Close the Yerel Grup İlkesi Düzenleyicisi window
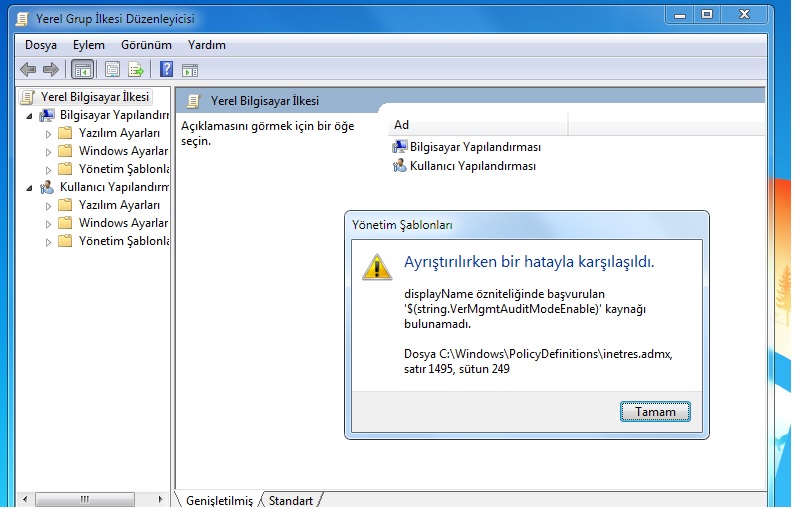The image size is (793, 509). click(744, 15)
